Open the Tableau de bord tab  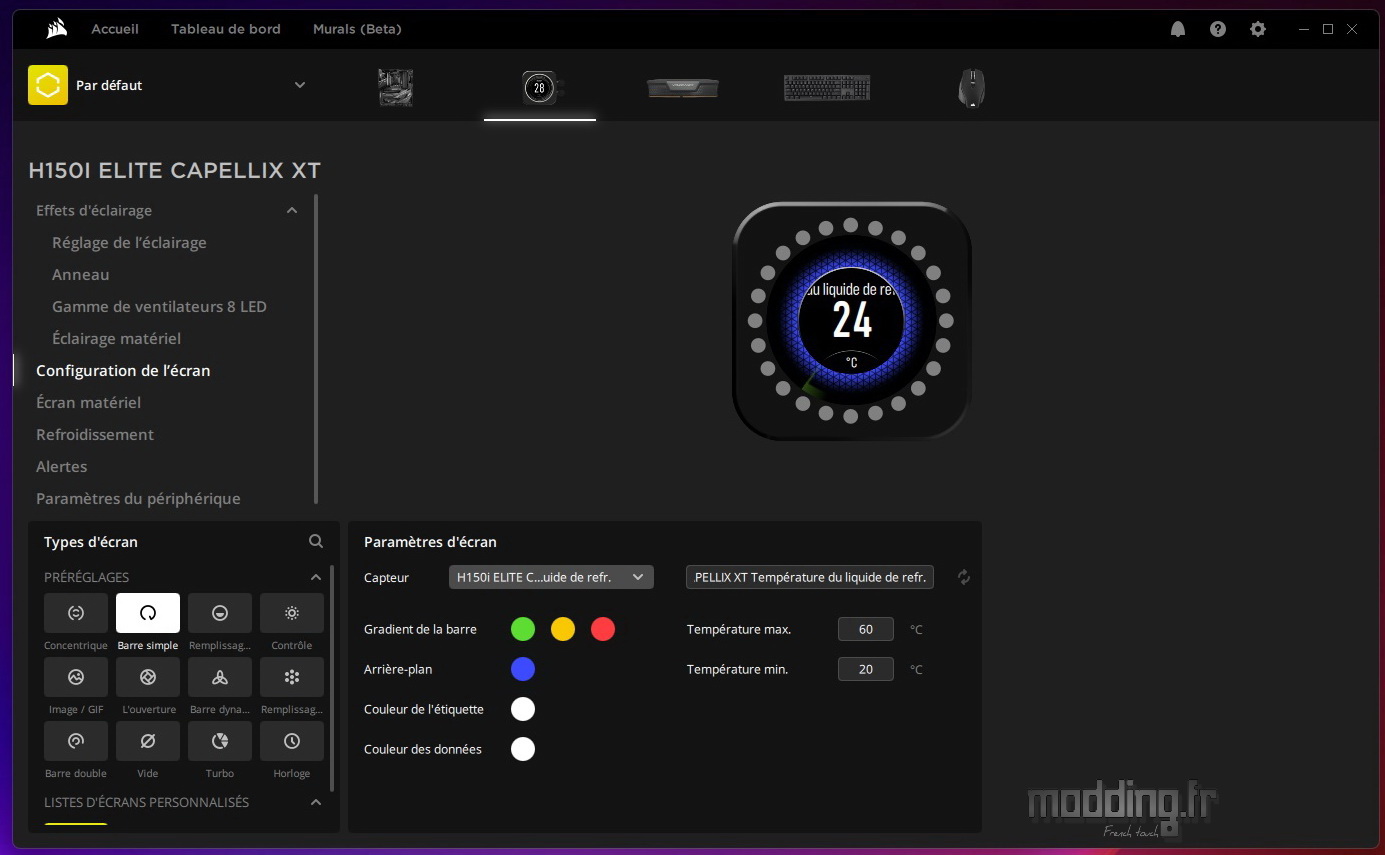226,29
